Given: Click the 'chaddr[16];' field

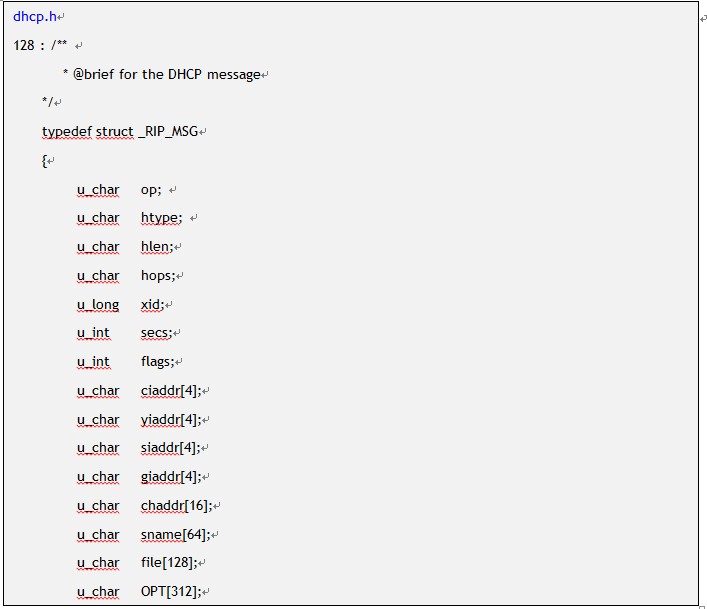Looking at the screenshot, I should [176, 506].
